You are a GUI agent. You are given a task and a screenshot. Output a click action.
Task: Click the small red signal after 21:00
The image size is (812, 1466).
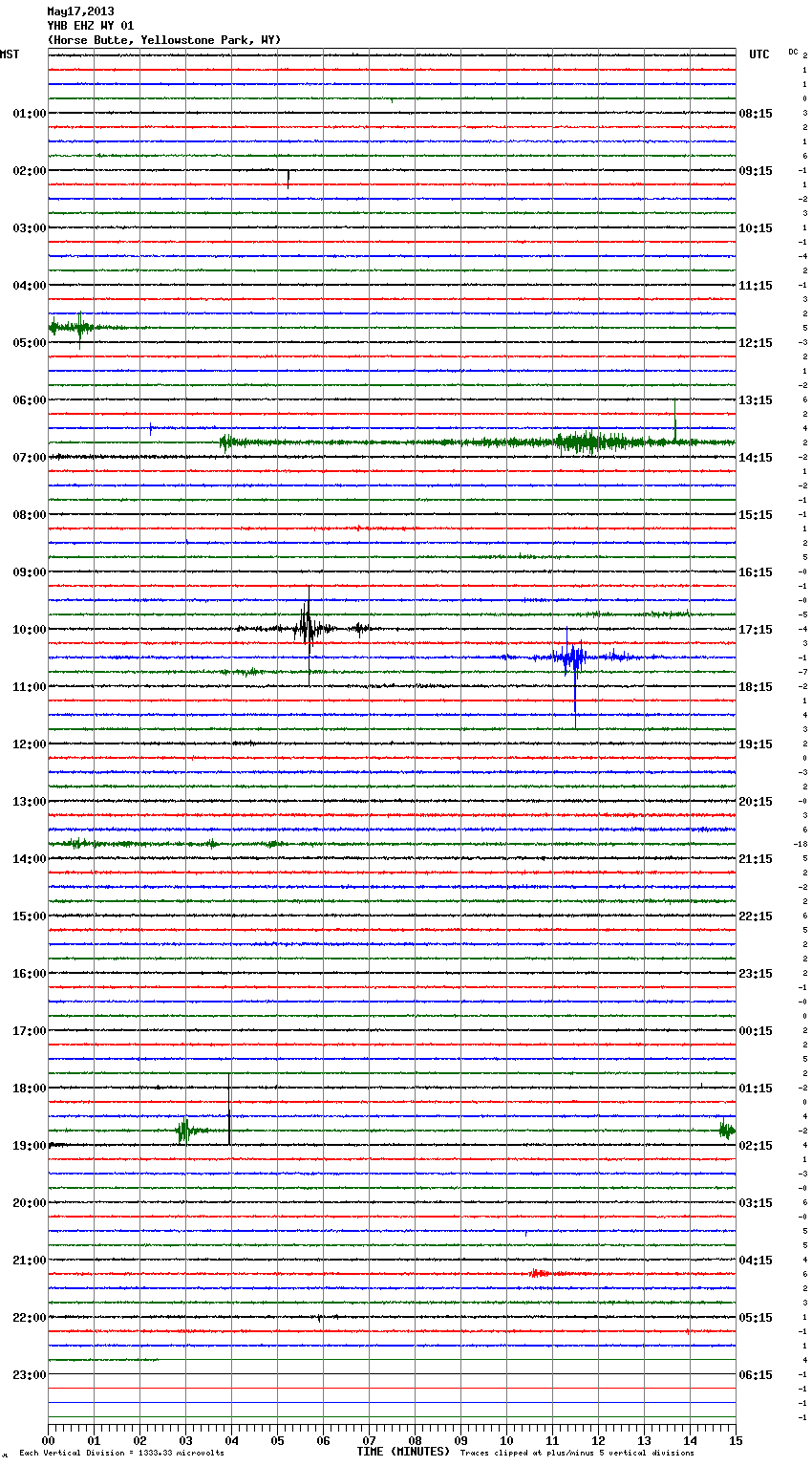pos(540,1273)
